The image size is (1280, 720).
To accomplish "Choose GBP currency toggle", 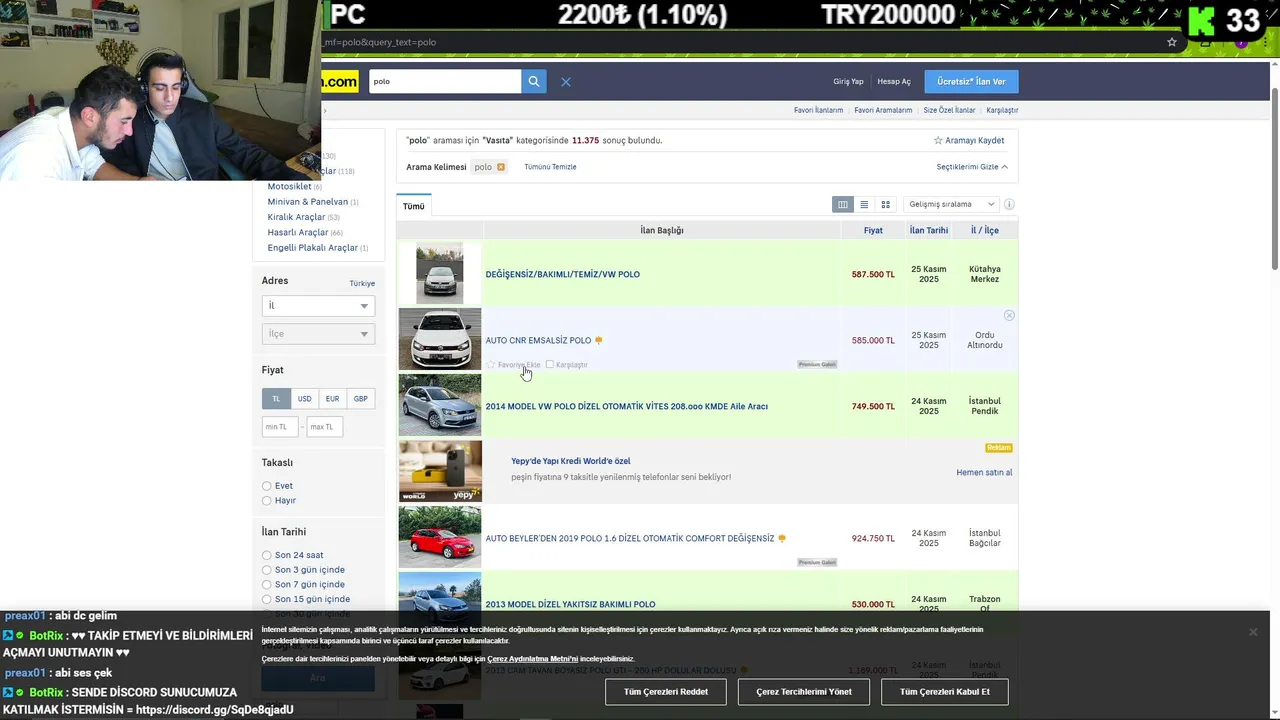I will (360, 398).
